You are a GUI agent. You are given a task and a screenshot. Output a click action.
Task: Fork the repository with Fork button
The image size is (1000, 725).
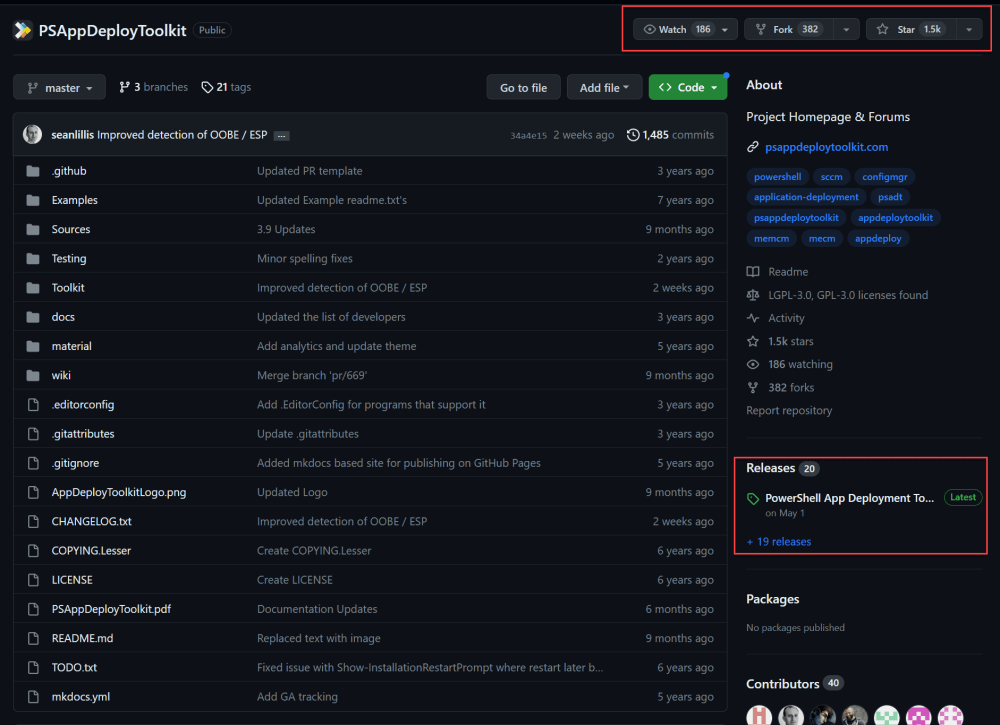tap(789, 29)
